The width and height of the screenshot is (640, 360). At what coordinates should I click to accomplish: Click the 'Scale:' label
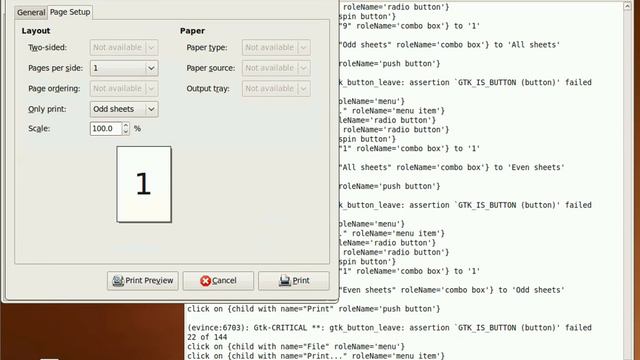39,129
